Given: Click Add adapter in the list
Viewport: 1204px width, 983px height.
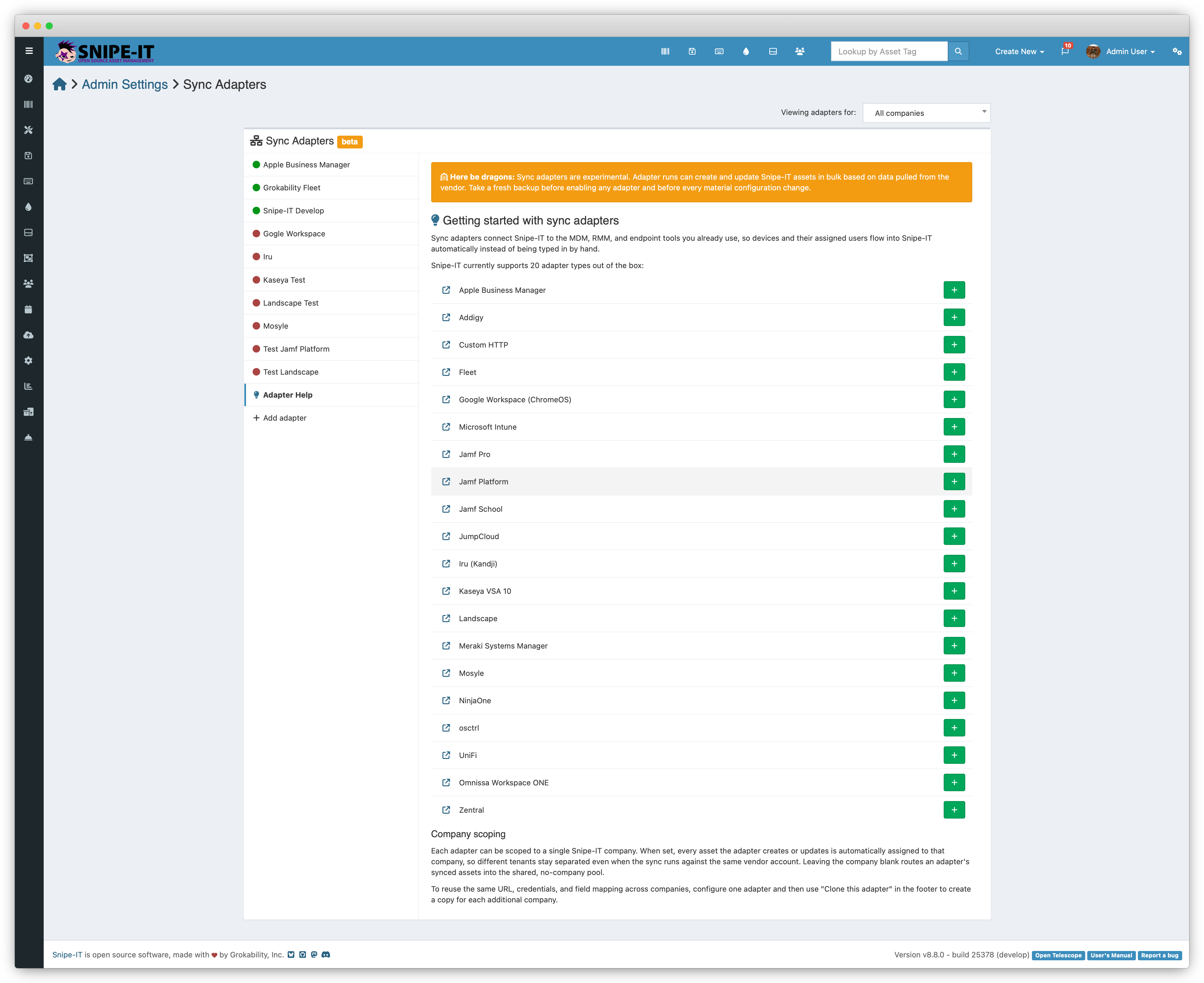Looking at the screenshot, I should pos(331,418).
